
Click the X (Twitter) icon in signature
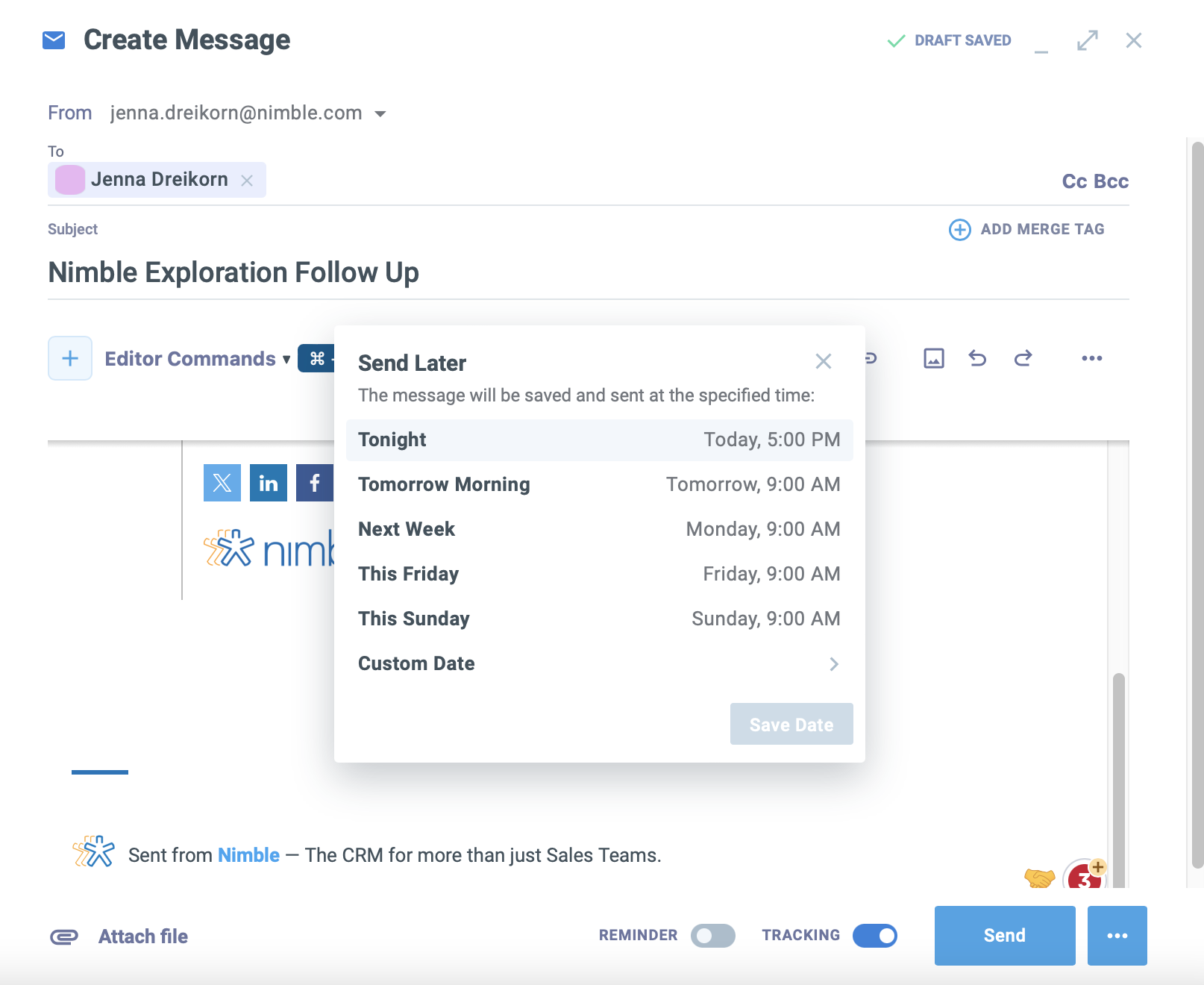[x=222, y=483]
